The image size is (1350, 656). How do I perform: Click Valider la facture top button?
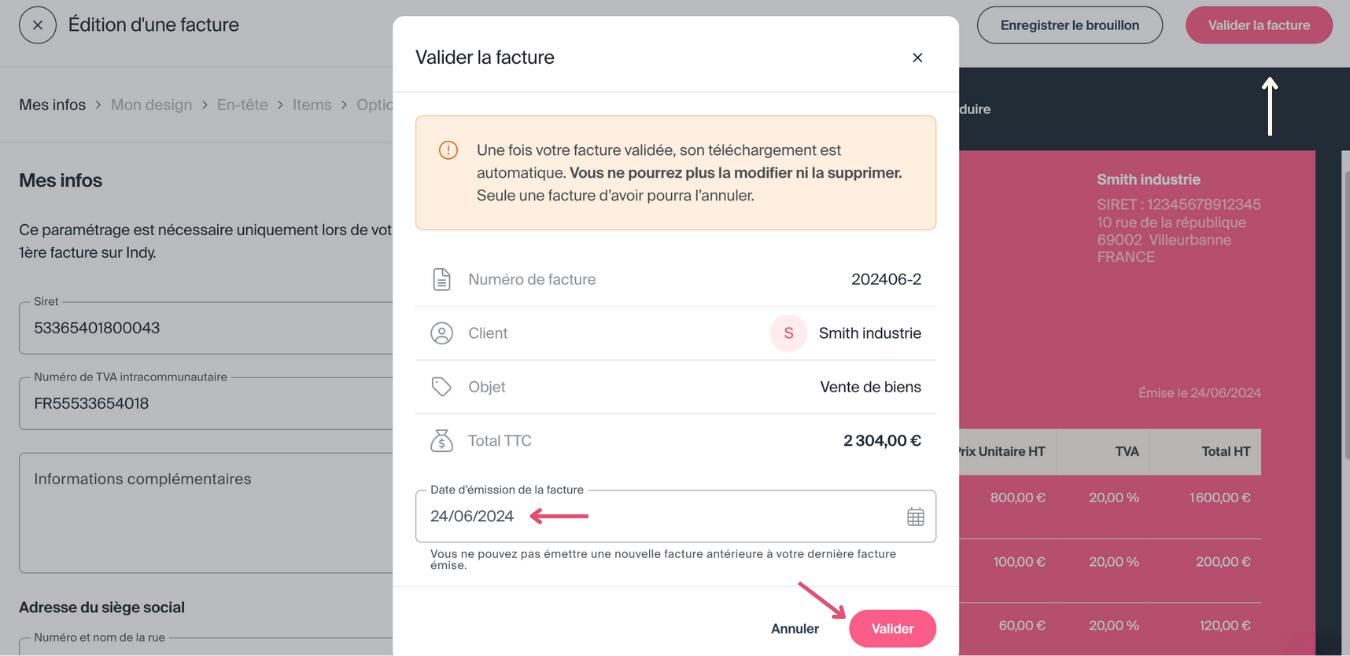coord(1258,25)
